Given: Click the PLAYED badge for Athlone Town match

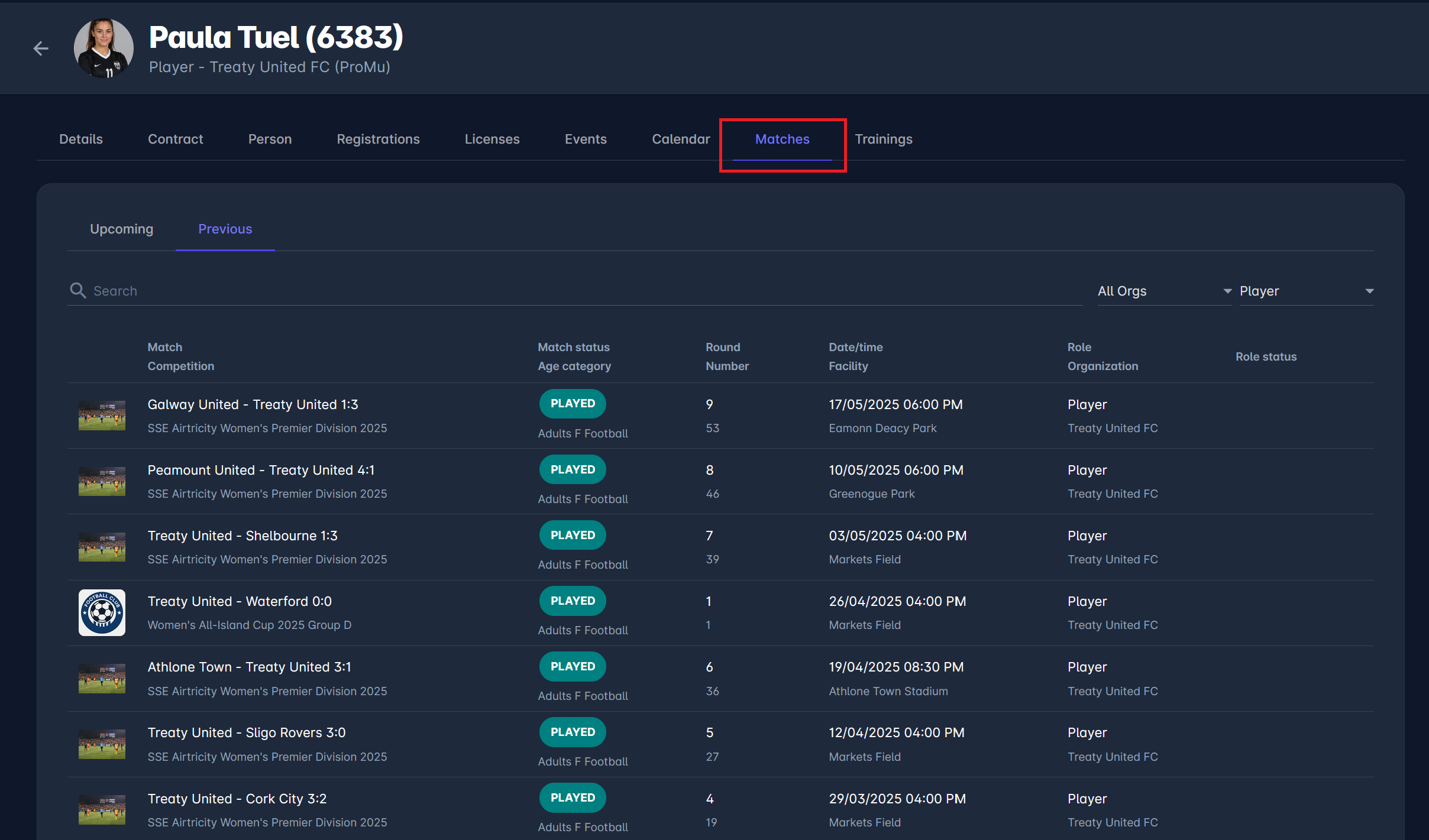Looking at the screenshot, I should point(573,666).
